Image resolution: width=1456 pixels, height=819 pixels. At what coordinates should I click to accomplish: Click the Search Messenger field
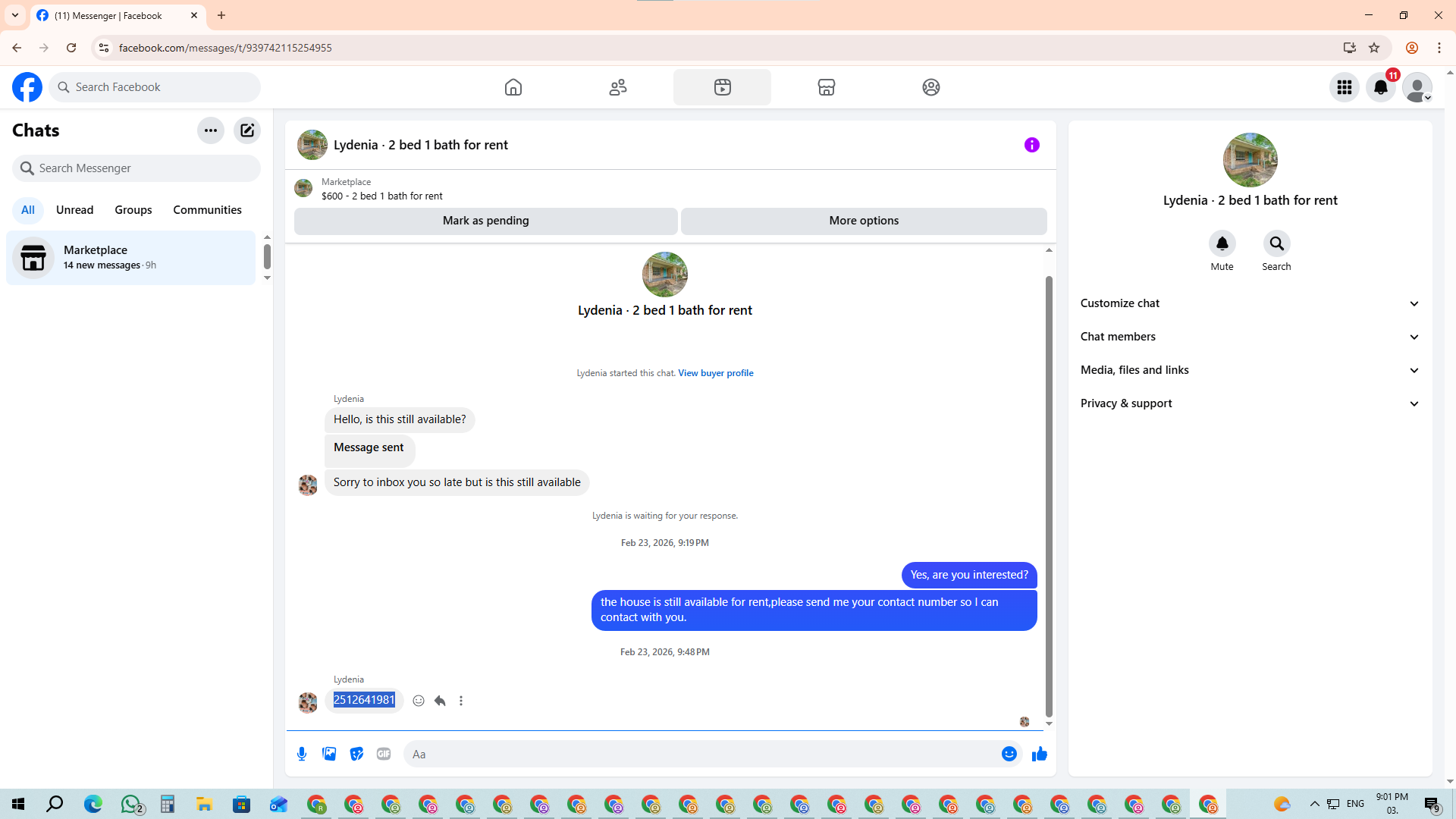136,168
